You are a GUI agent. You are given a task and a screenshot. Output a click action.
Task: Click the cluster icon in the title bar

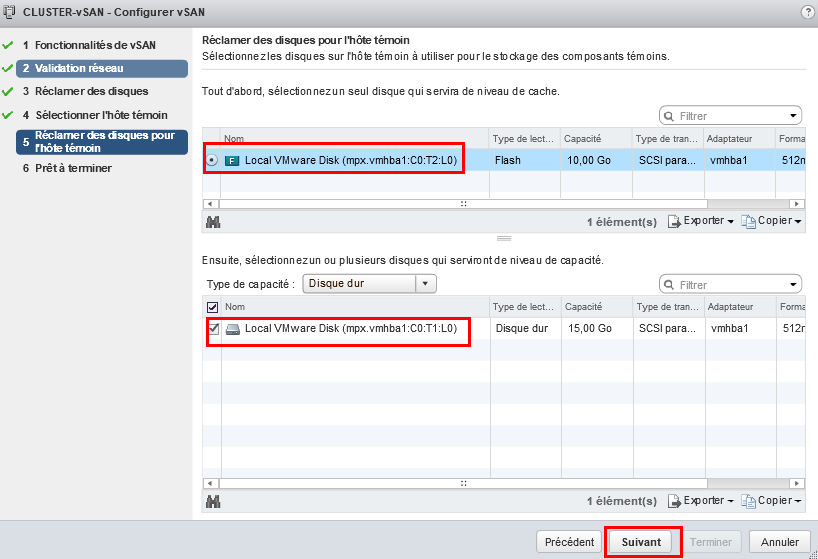pyautogui.click(x=9, y=11)
